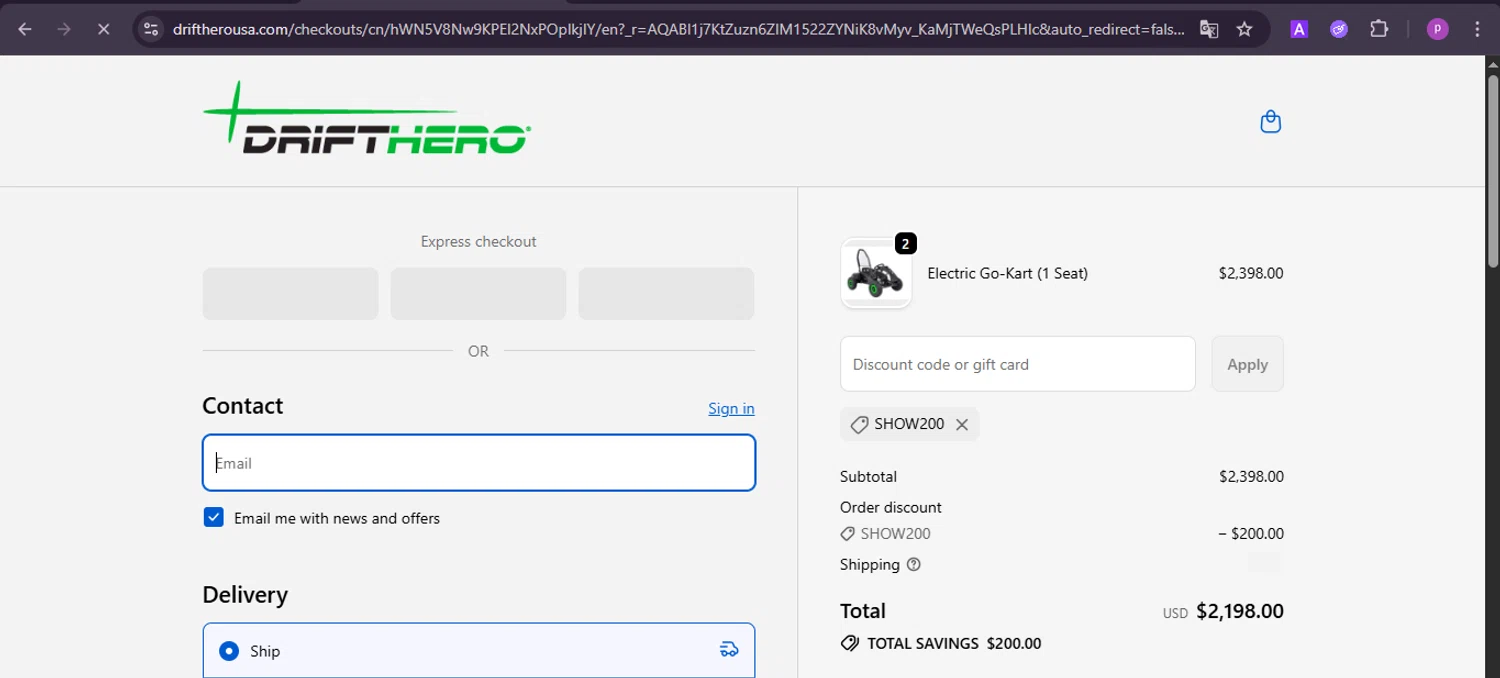Click the Subtotal label
Viewport: 1500px width, 678px height.
[868, 477]
